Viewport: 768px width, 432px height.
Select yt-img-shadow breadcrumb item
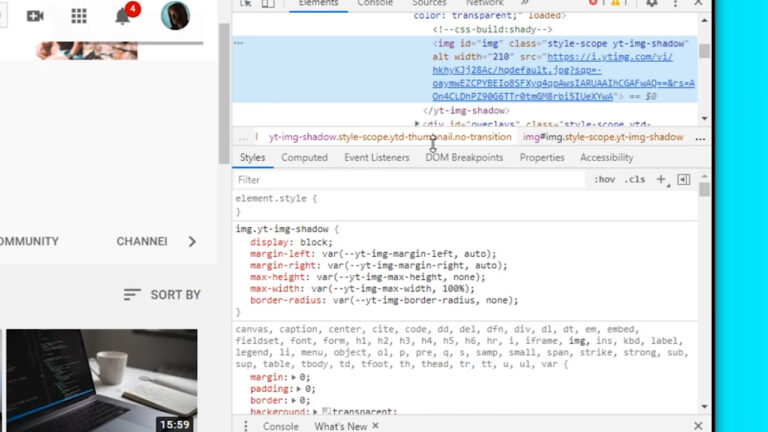click(390, 137)
